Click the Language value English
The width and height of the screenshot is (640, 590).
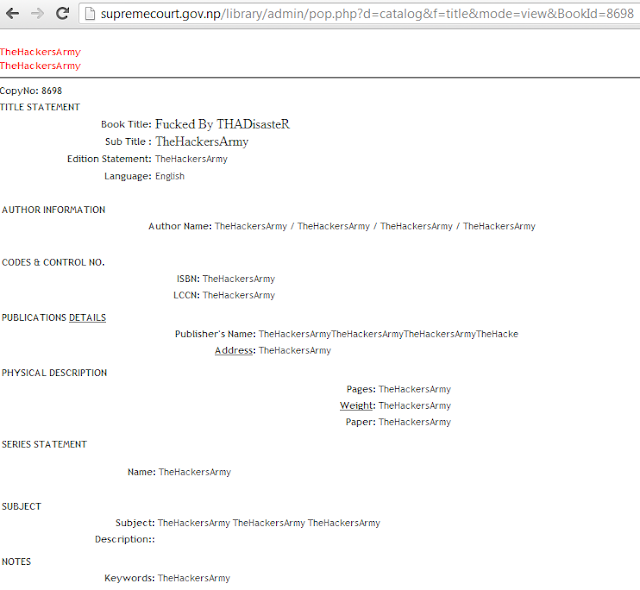[170, 176]
